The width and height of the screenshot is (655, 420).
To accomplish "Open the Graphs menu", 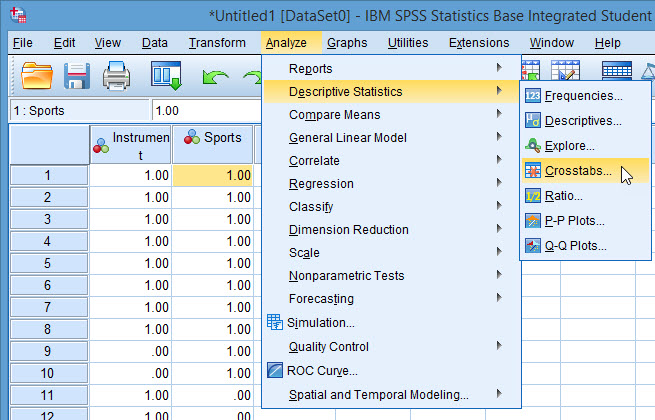I will click(347, 43).
